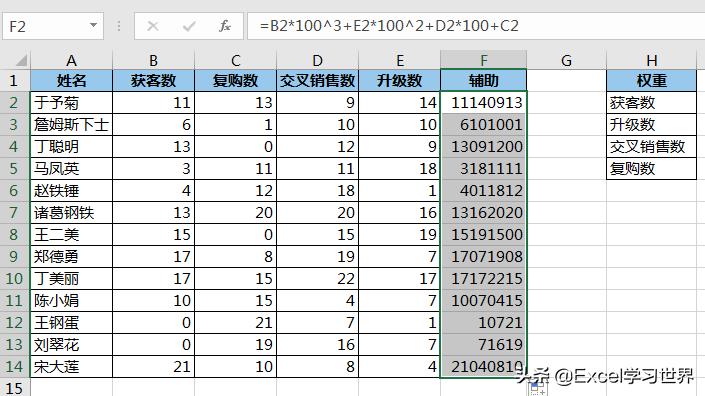Select name cell 赵铁锤
Viewport: 705px width, 396px height.
(x=71, y=191)
